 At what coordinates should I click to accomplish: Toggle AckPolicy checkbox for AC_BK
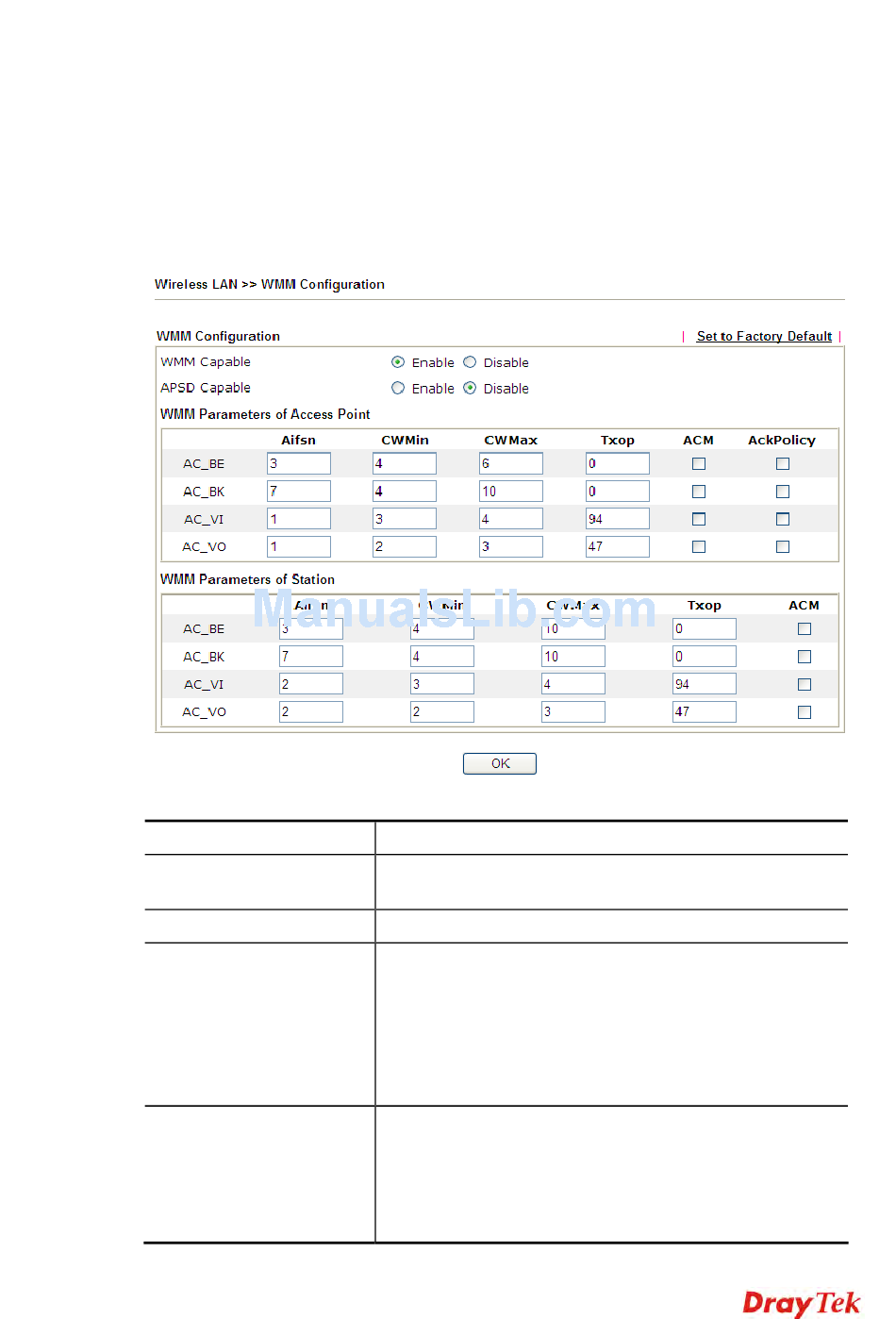783,492
